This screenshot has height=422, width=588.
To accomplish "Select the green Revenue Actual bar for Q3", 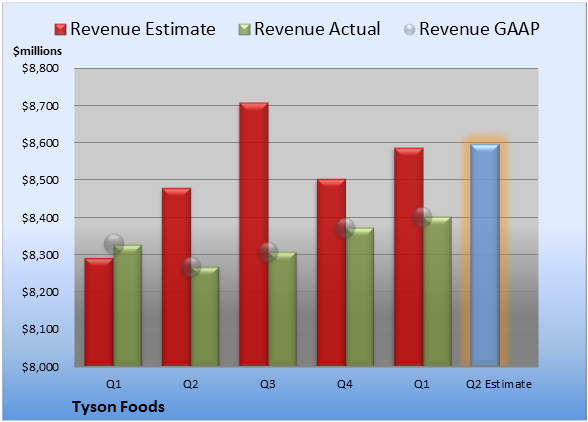I will (x=282, y=309).
